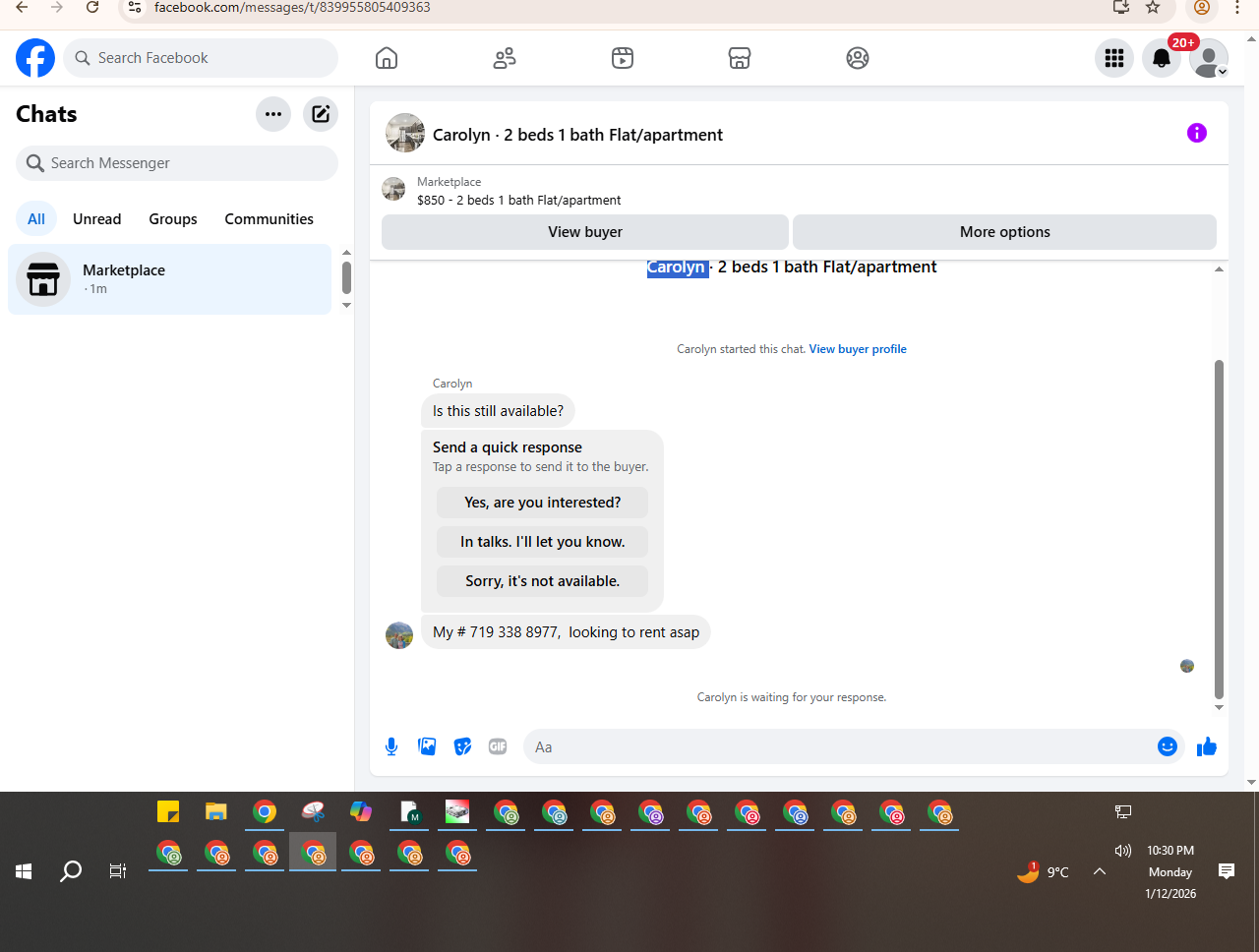Send quick reply 'In talks. I'll let you know.'

click(543, 542)
